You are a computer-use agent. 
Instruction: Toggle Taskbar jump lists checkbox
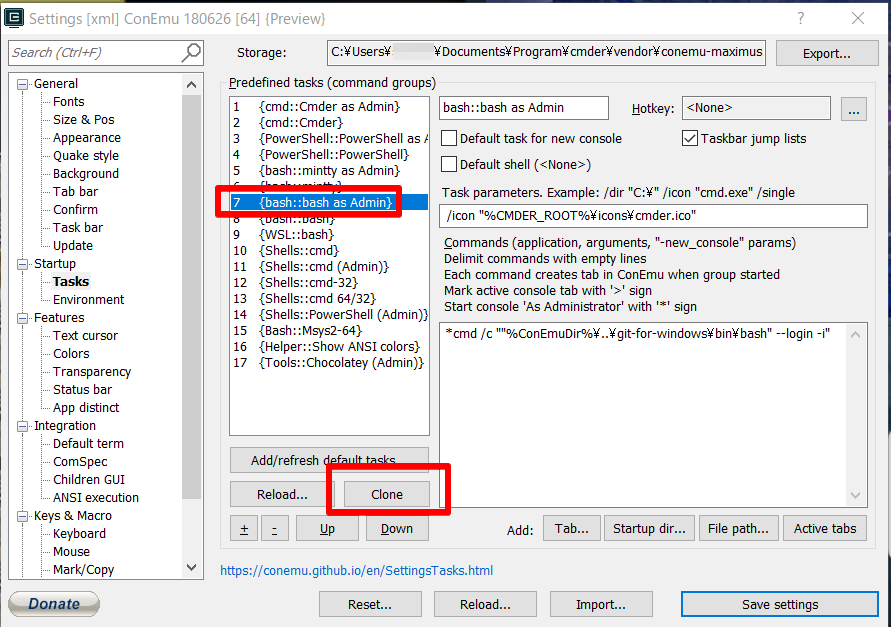click(x=689, y=138)
